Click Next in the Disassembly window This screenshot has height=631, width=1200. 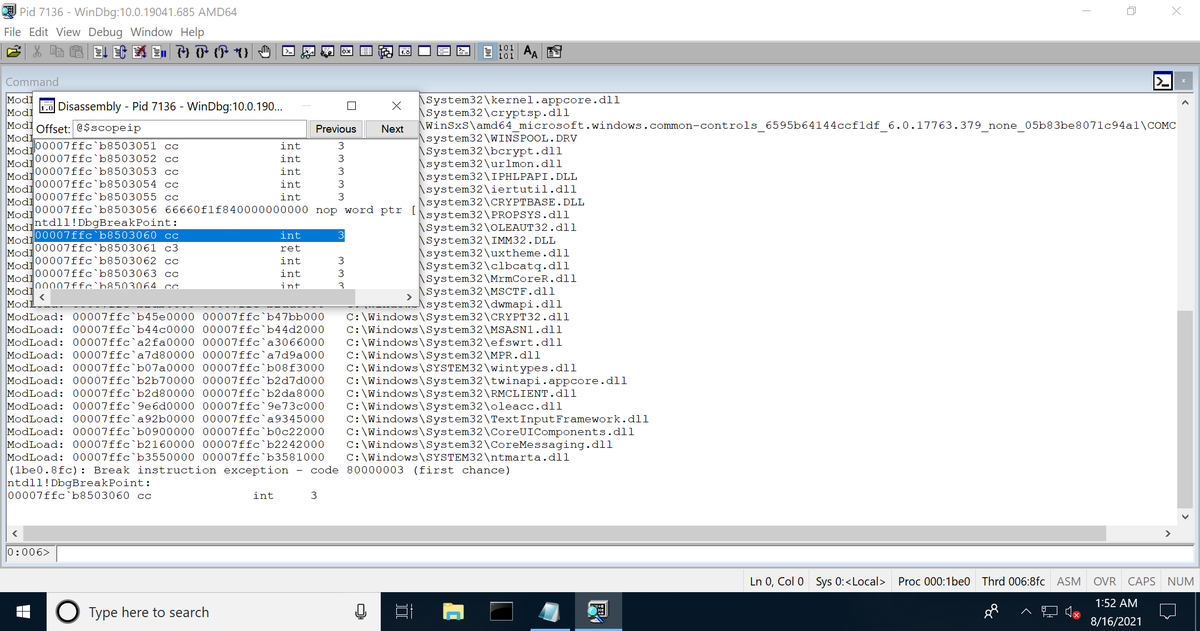click(x=391, y=128)
